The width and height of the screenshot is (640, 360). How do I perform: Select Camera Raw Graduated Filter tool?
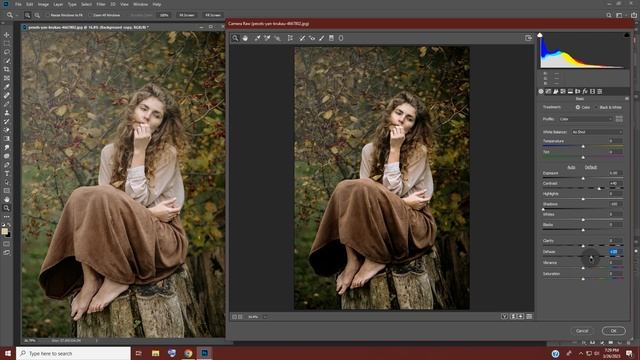tap(331, 38)
